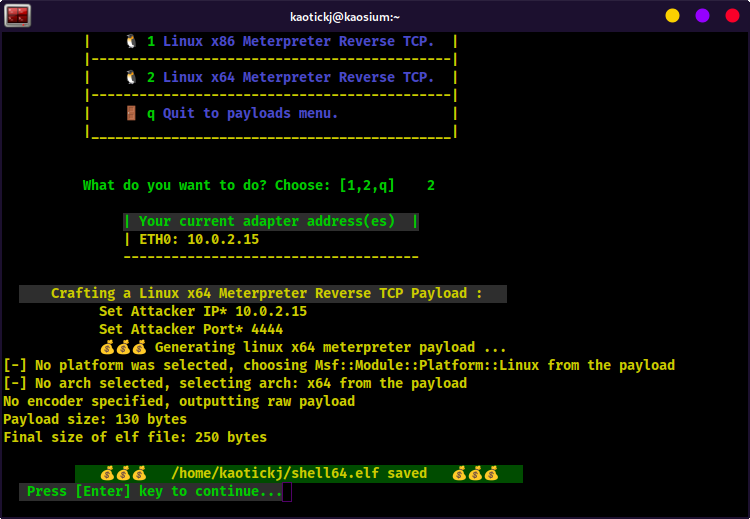Click the terminal app icon in title bar
This screenshot has height=519, width=750.
tap(18, 16)
